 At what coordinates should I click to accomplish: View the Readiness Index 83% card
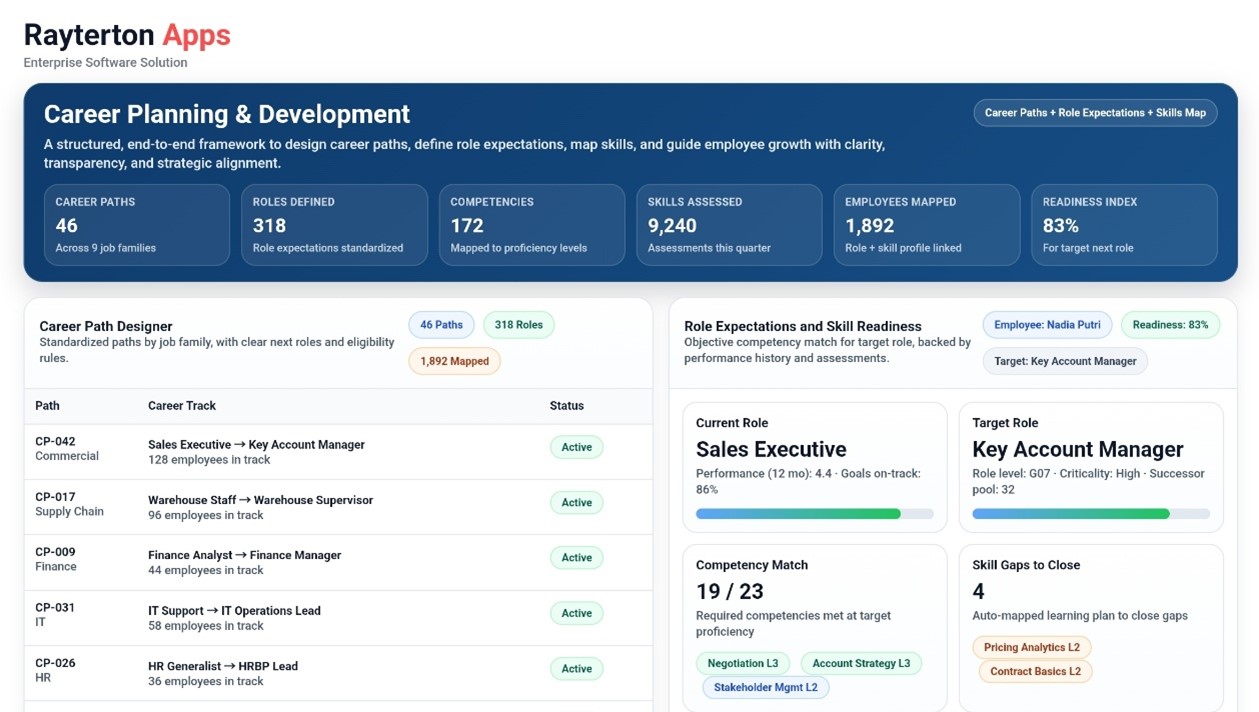click(x=1124, y=225)
